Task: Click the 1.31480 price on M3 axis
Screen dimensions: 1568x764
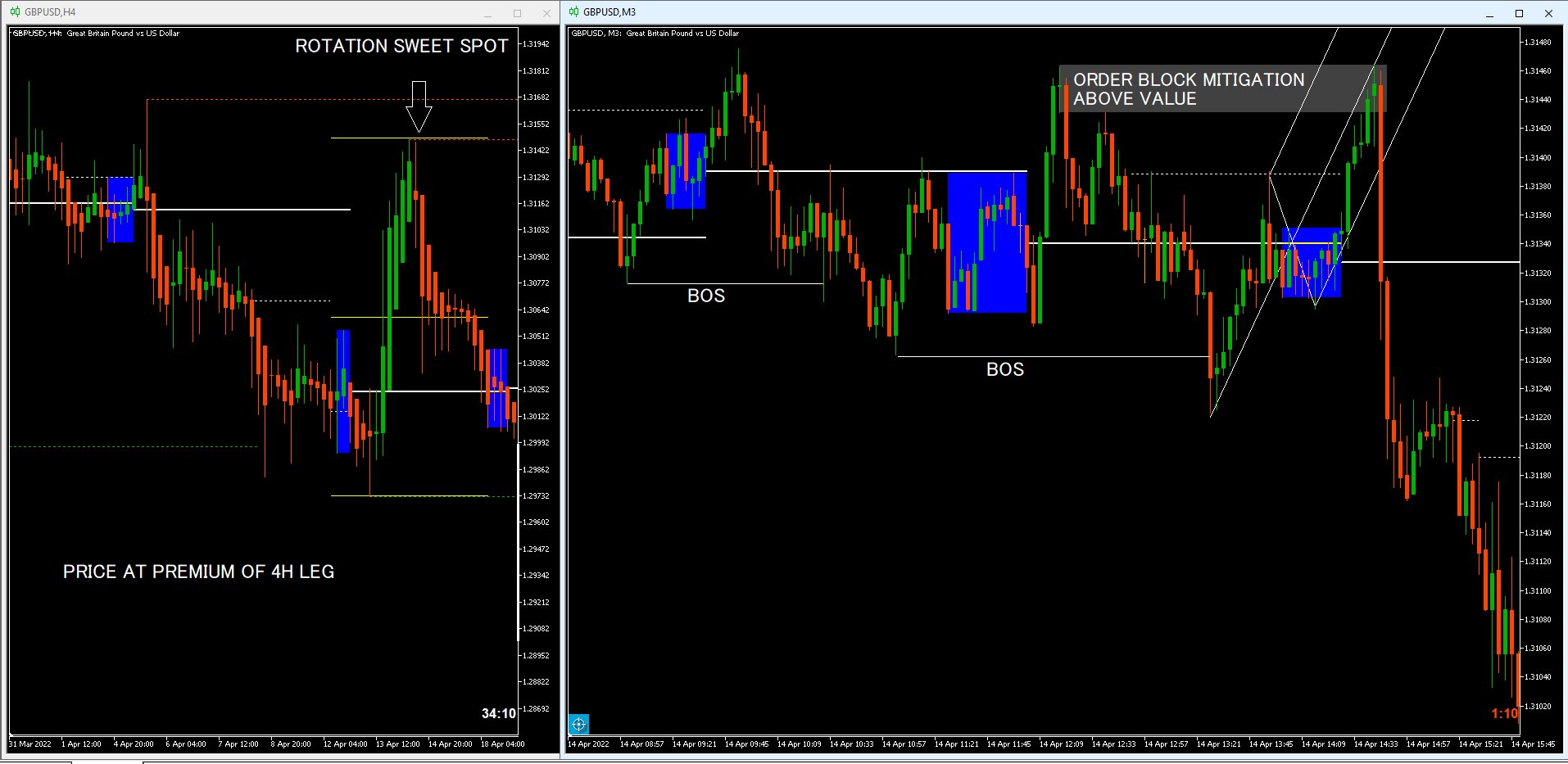Action: click(x=1538, y=42)
